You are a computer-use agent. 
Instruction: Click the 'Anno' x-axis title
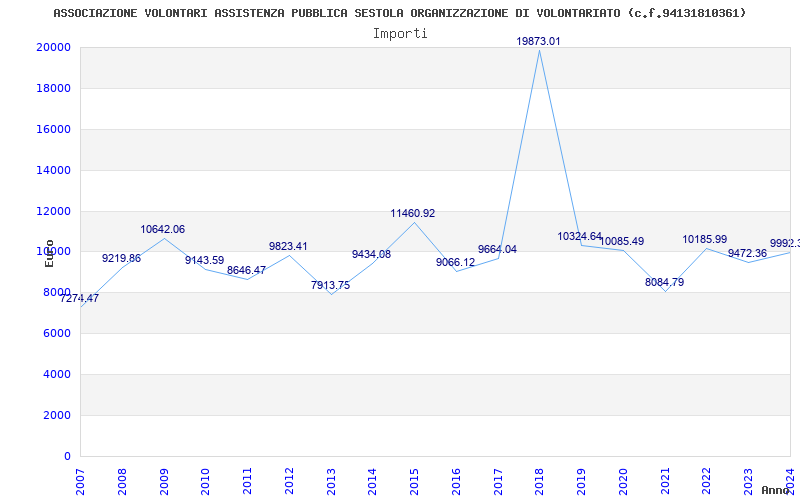coord(776,490)
